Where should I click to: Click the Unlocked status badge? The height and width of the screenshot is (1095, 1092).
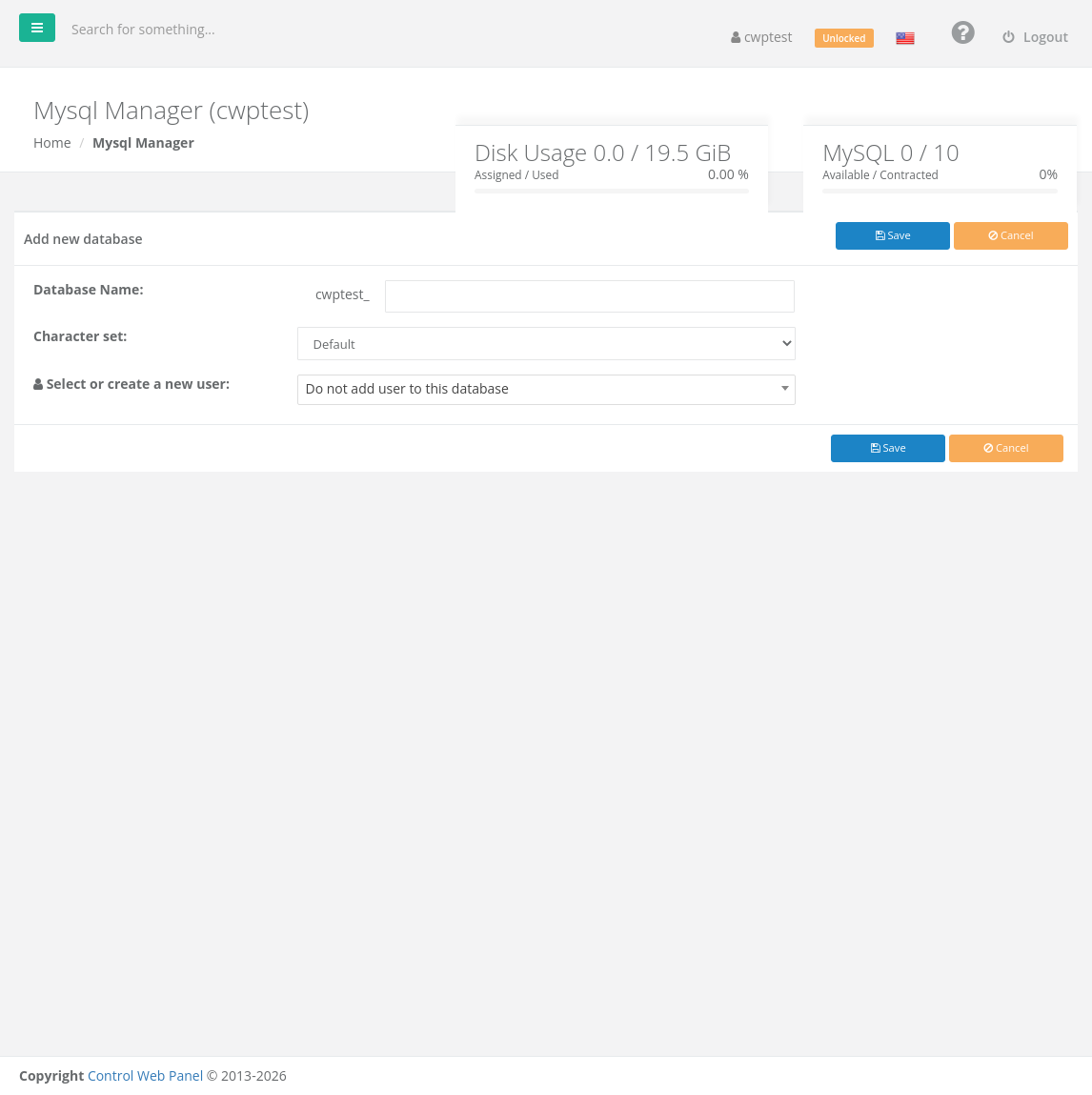pyautogui.click(x=843, y=38)
